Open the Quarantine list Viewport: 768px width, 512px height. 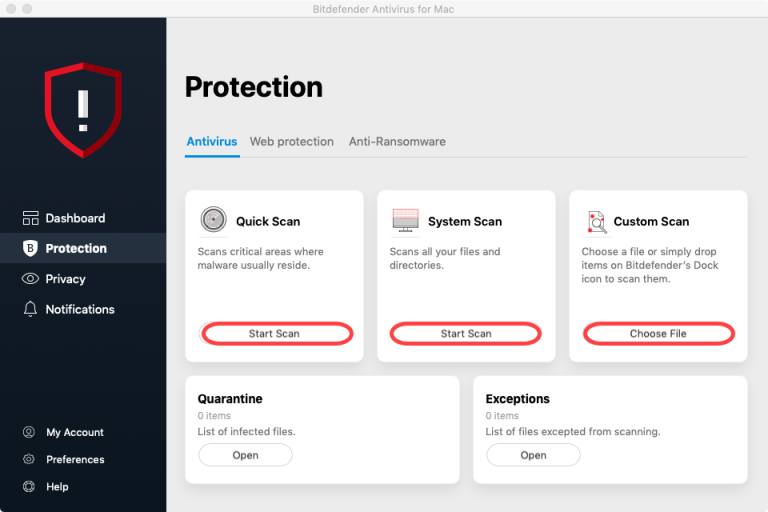coord(245,455)
